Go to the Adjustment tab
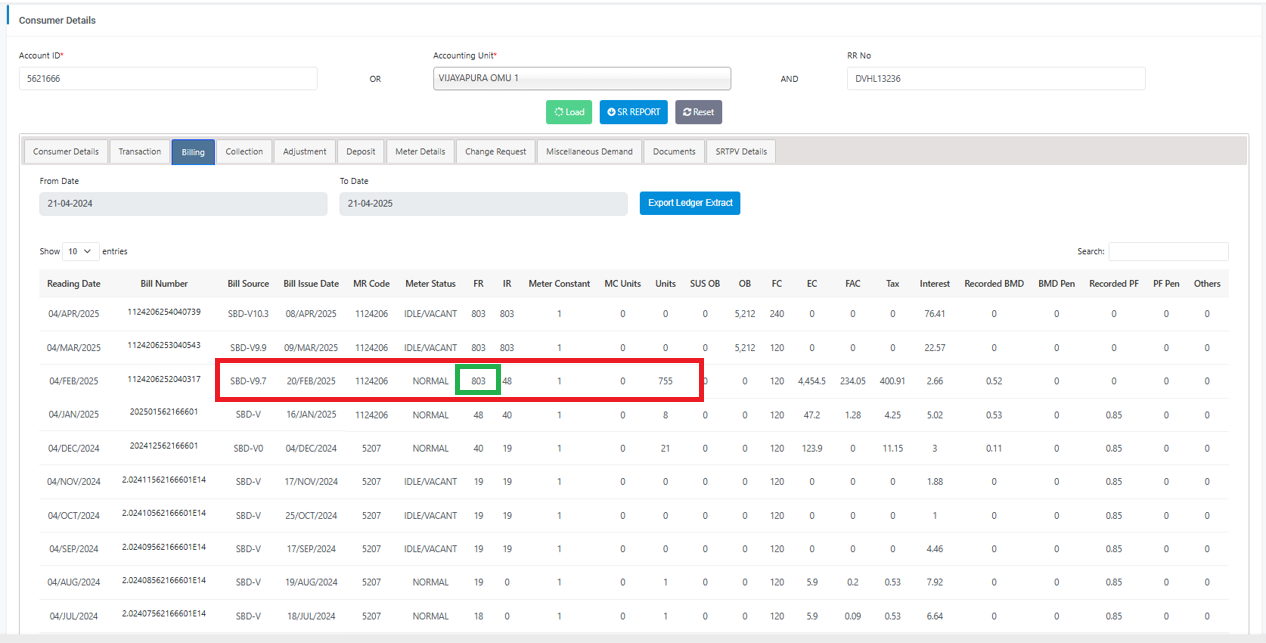Screen dimensions: 1266x643 pos(304,152)
